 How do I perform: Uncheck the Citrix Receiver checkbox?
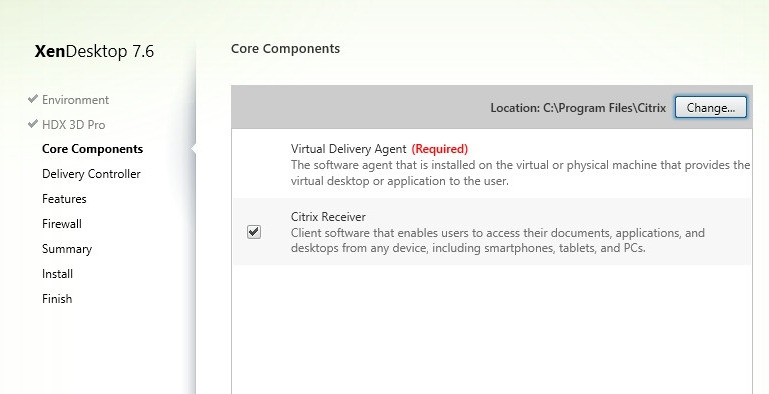[x=254, y=232]
